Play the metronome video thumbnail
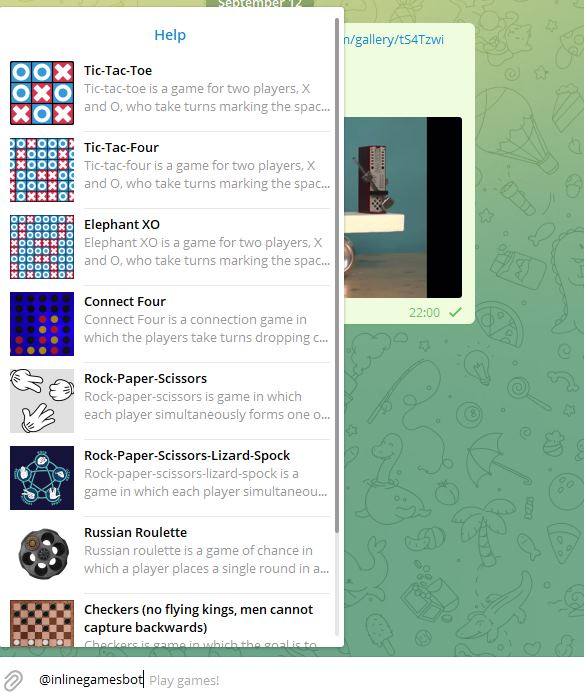Screen dimensions: 584x696 coord(402,207)
